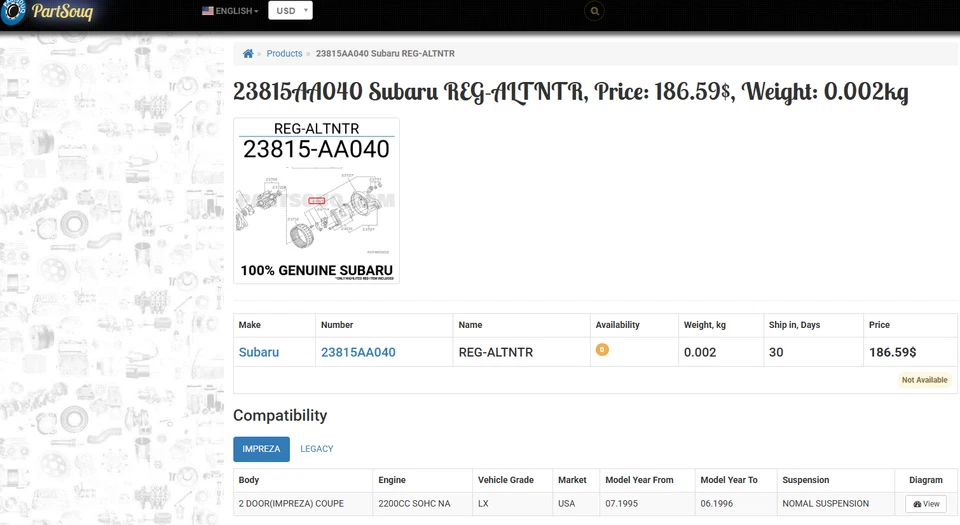Go to home via breadcrumb house icon
Viewport: 960px width, 525px height.
pyautogui.click(x=248, y=54)
